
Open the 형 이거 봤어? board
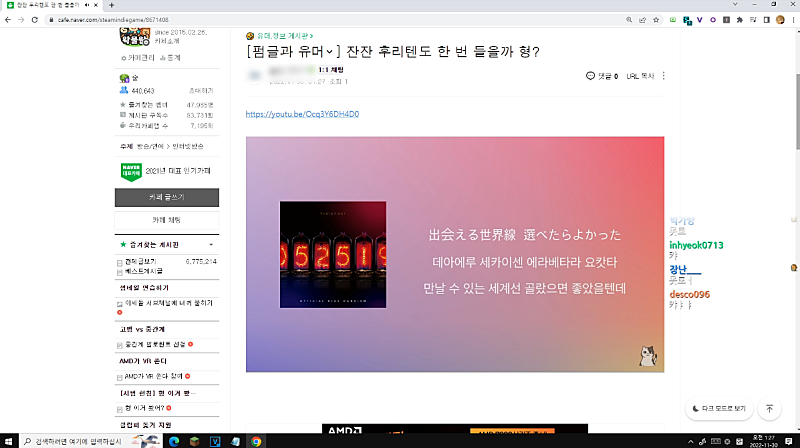pyautogui.click(x=144, y=408)
